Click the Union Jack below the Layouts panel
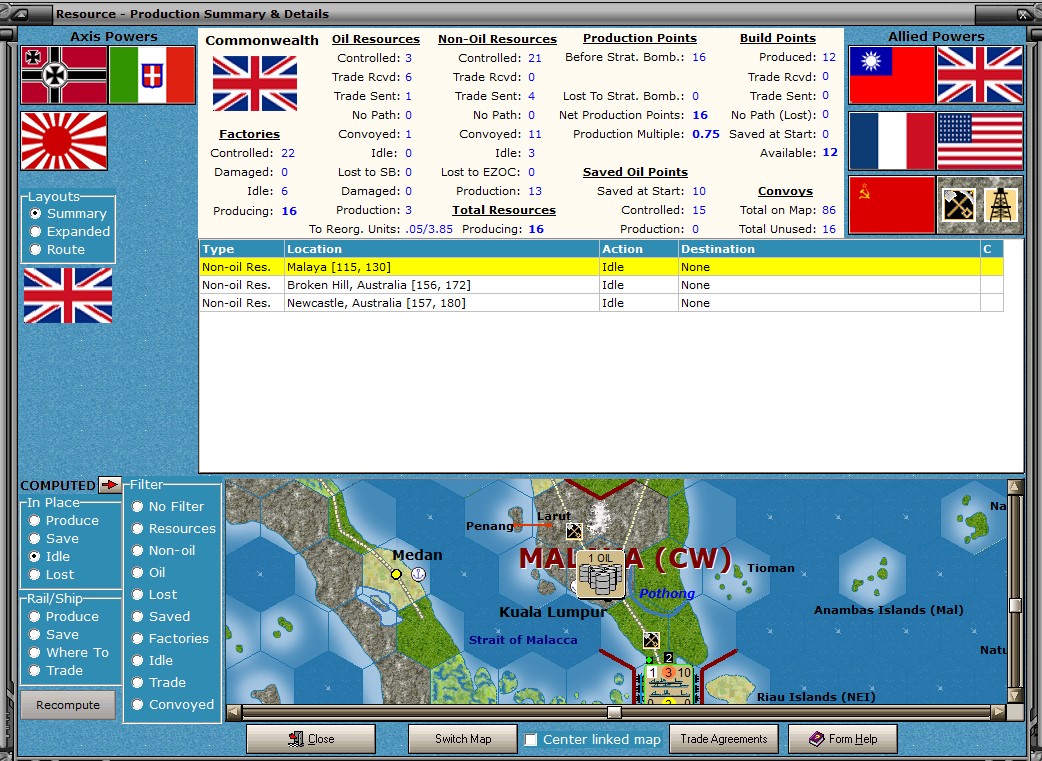 click(68, 295)
